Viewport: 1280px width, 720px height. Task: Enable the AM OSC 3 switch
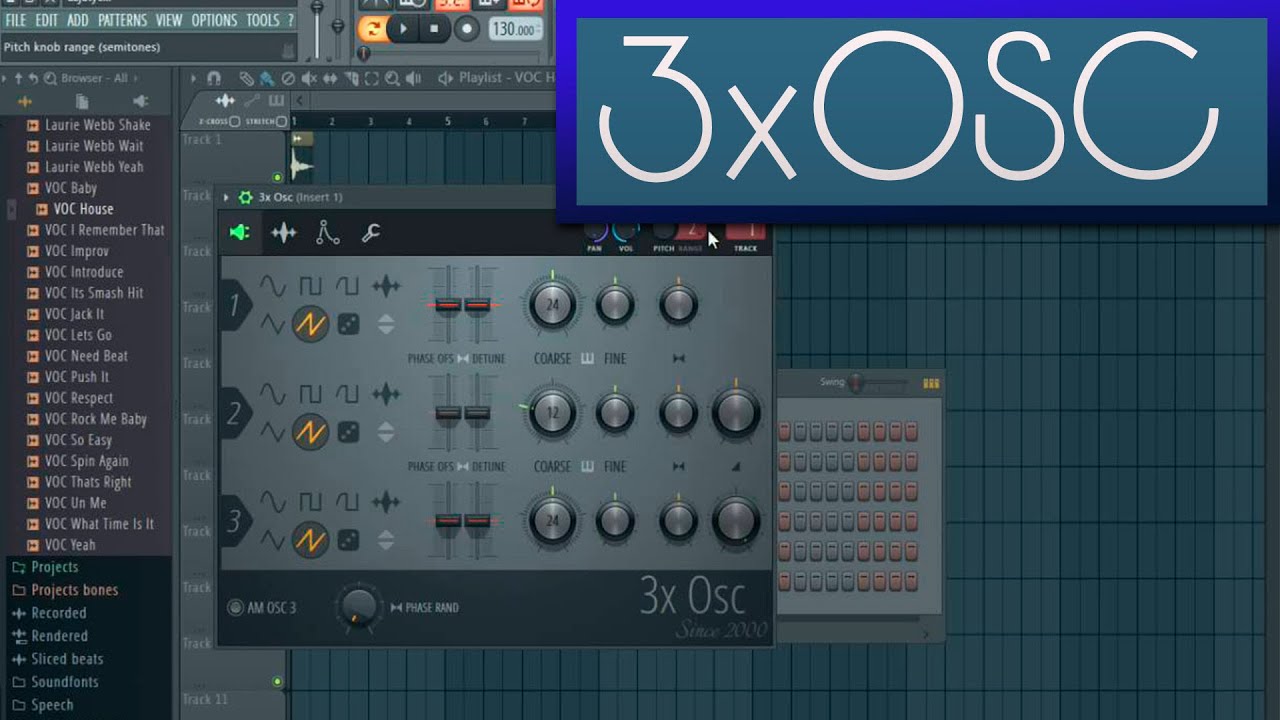point(235,607)
